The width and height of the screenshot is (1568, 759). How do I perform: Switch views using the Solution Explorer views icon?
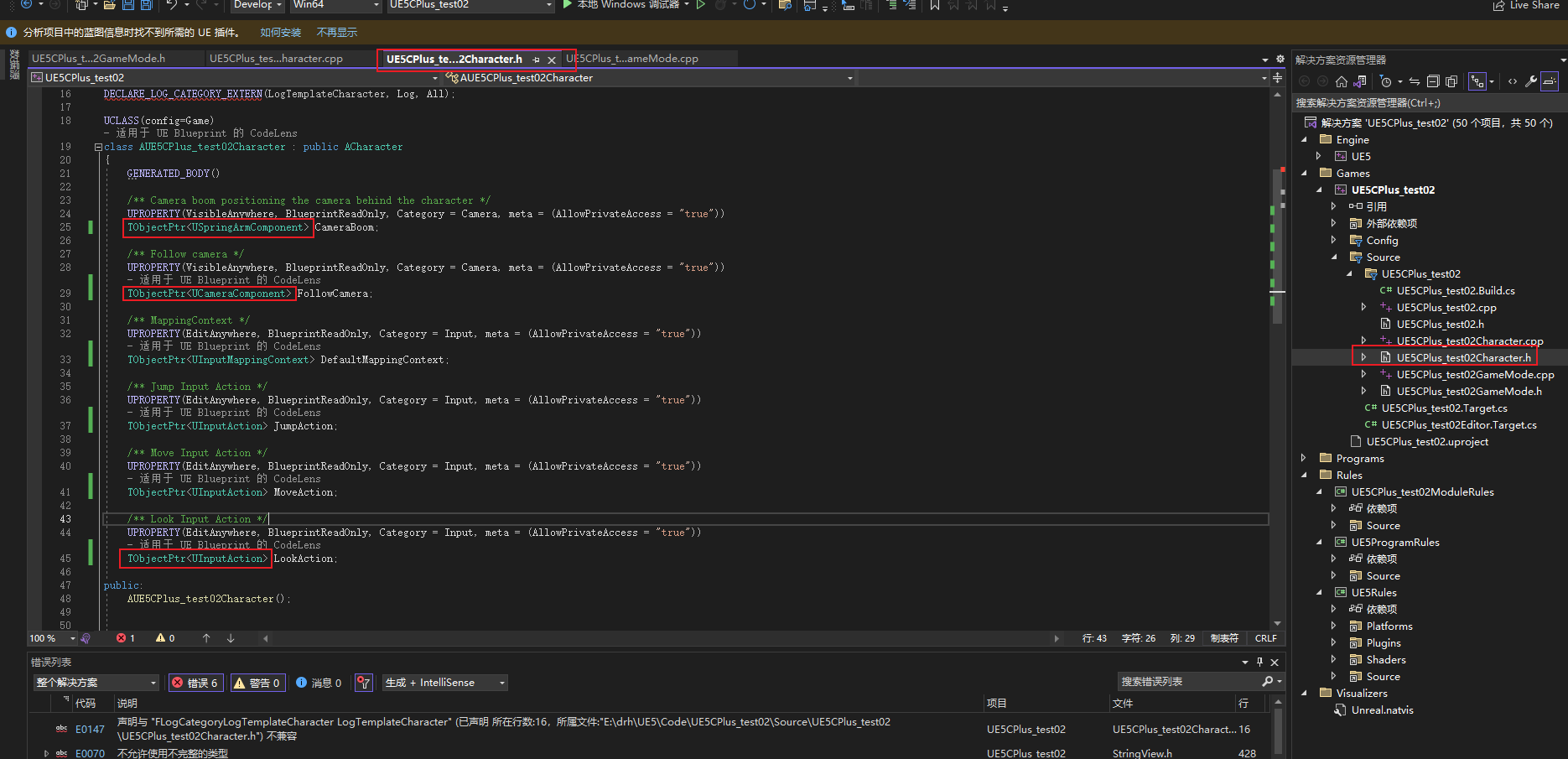point(1360,81)
